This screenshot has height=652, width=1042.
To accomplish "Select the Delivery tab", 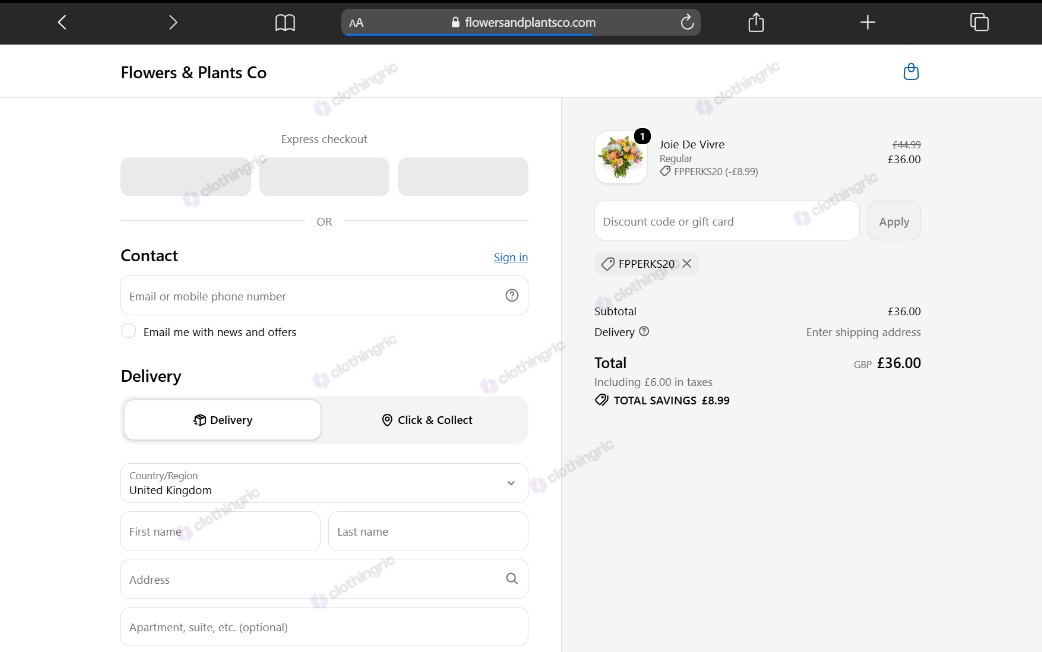I will [x=223, y=420].
